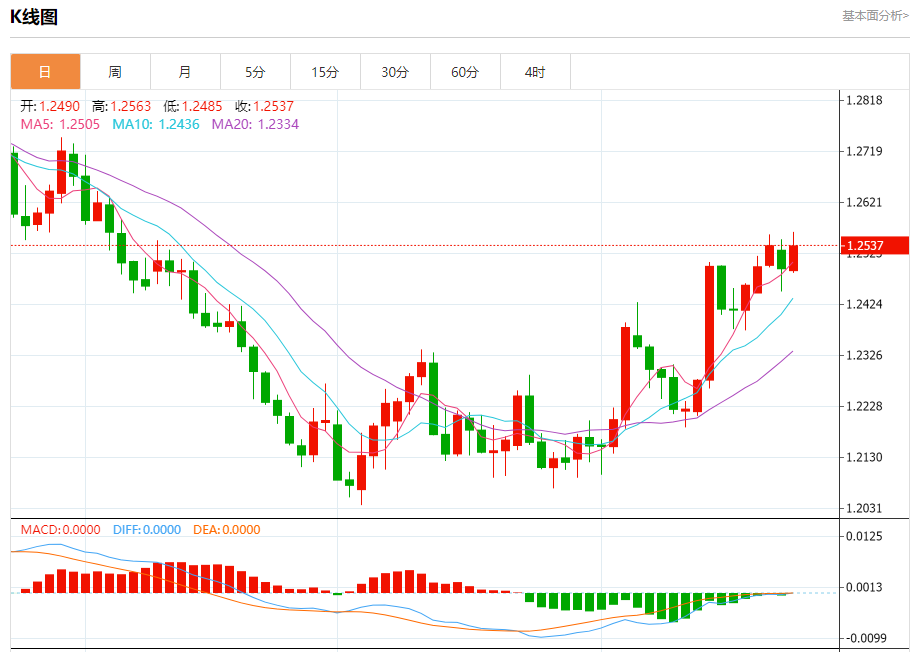Click the MA10: 1.2436 label
The width and height of the screenshot is (916, 652).
click(156, 124)
